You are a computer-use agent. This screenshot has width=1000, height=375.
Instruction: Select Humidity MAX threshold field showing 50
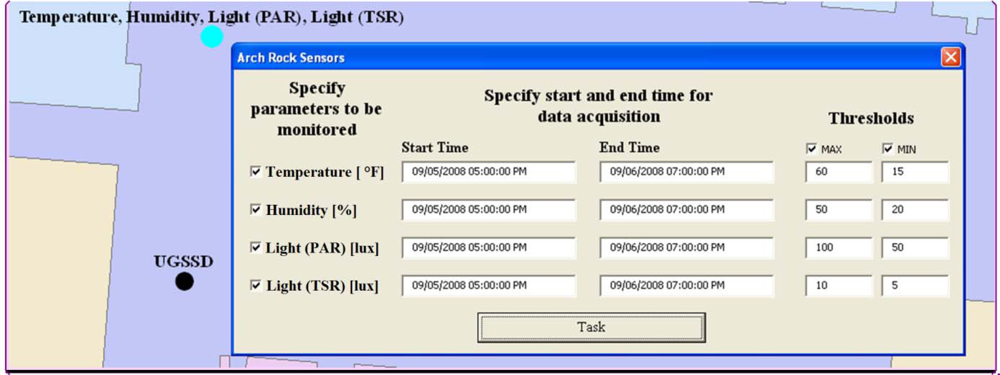(839, 210)
